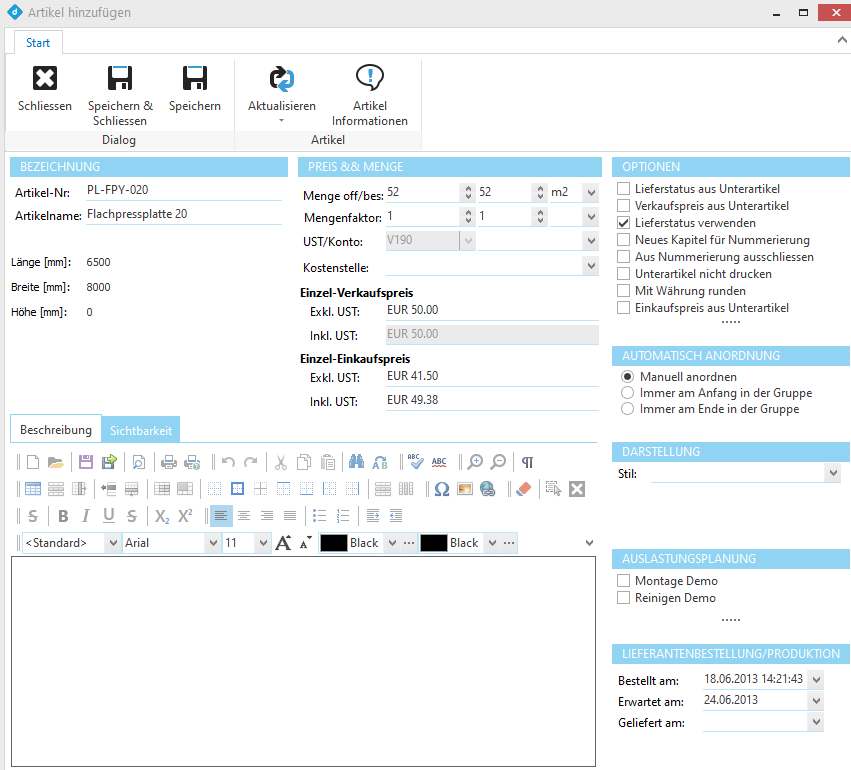Viewport: 851px width, 770px height.
Task: Apply bold formatting in description editor
Action: click(63, 516)
